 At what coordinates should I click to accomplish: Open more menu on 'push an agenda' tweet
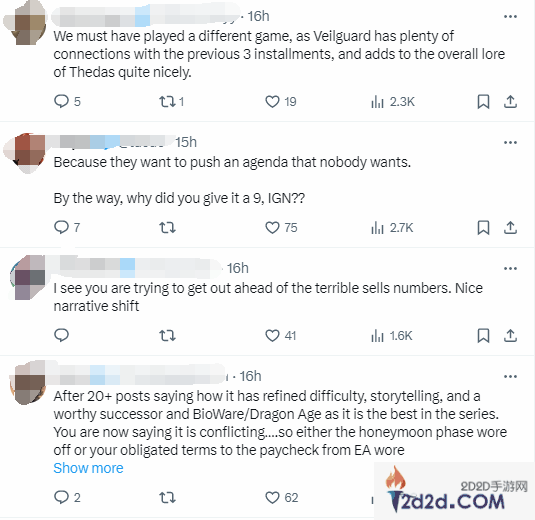510,142
